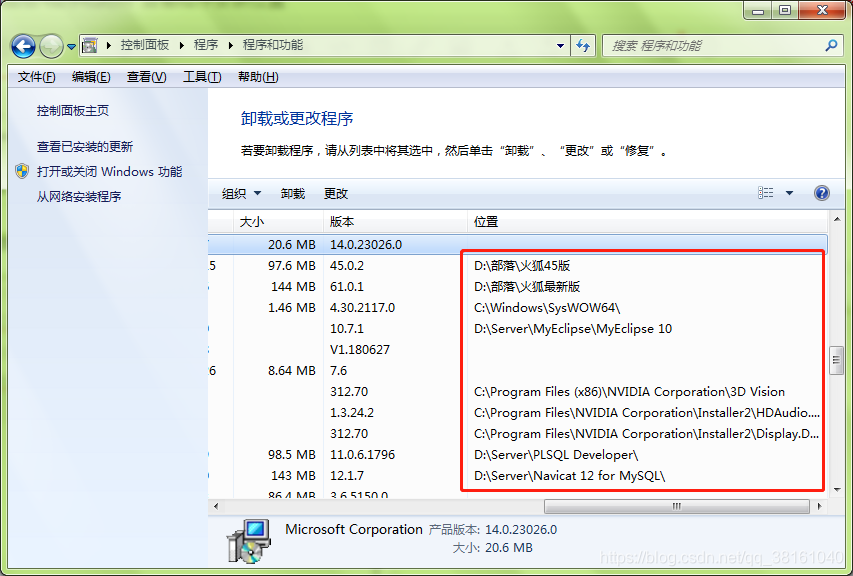
Task: Click the horizontal scrollbar left arrow
Action: (x=216, y=506)
